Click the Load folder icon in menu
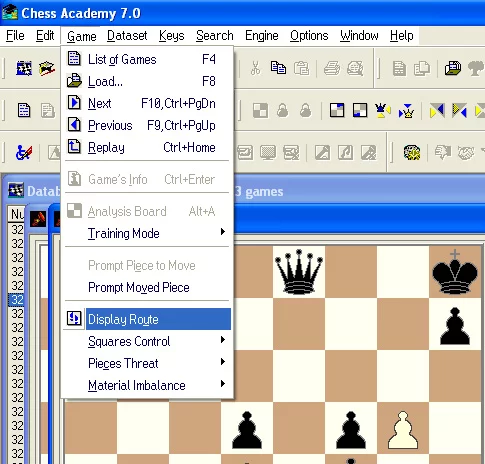The image size is (485, 464). pos(74,81)
